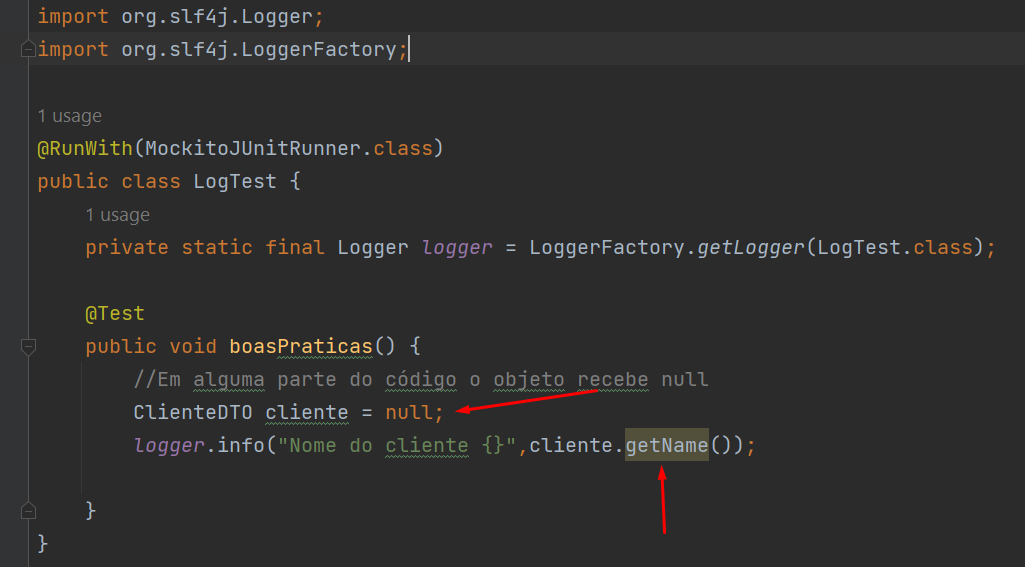Click the null keyword in cliente assignment
The width and height of the screenshot is (1025, 567).
409,413
